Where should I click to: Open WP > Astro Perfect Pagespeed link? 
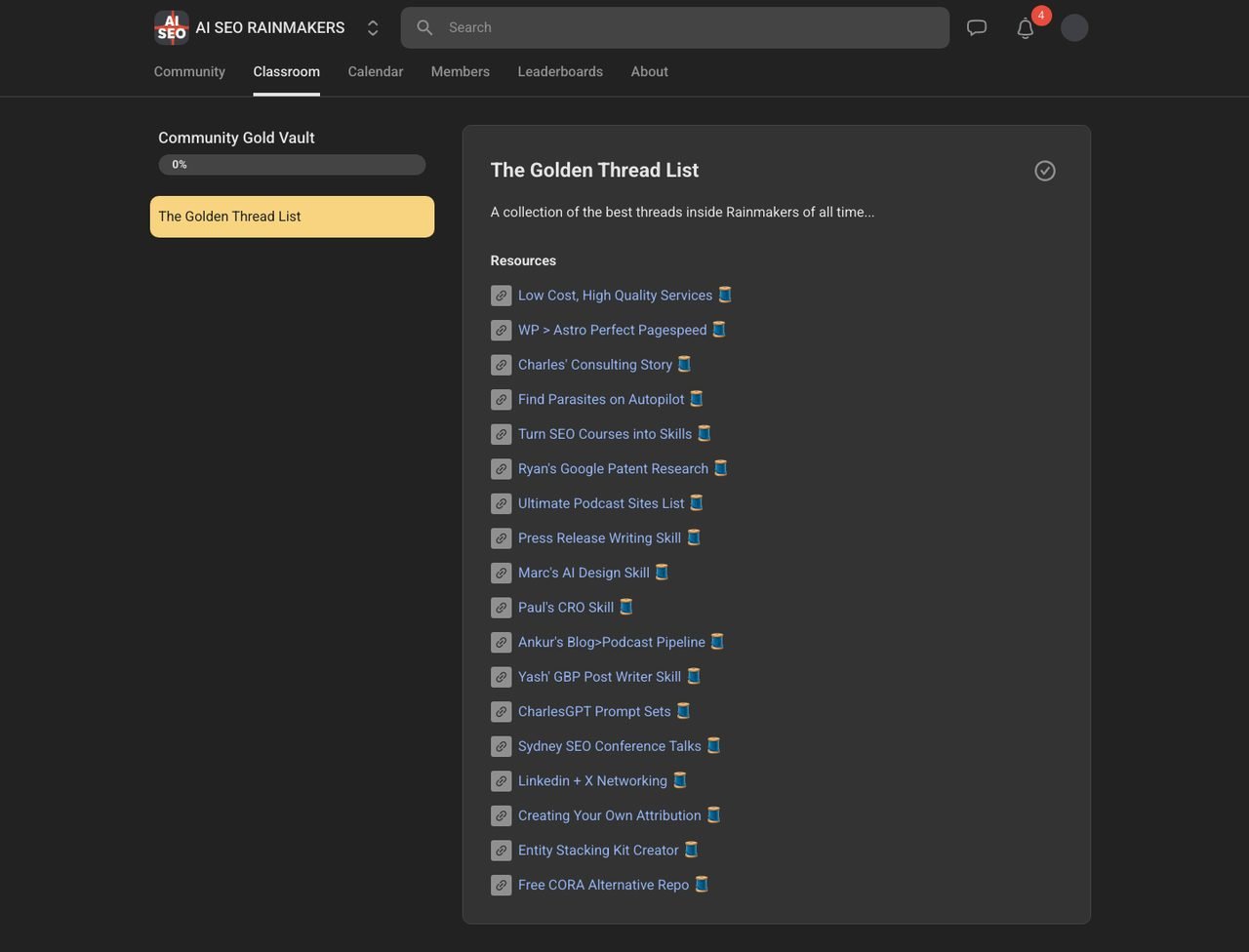tap(622, 330)
